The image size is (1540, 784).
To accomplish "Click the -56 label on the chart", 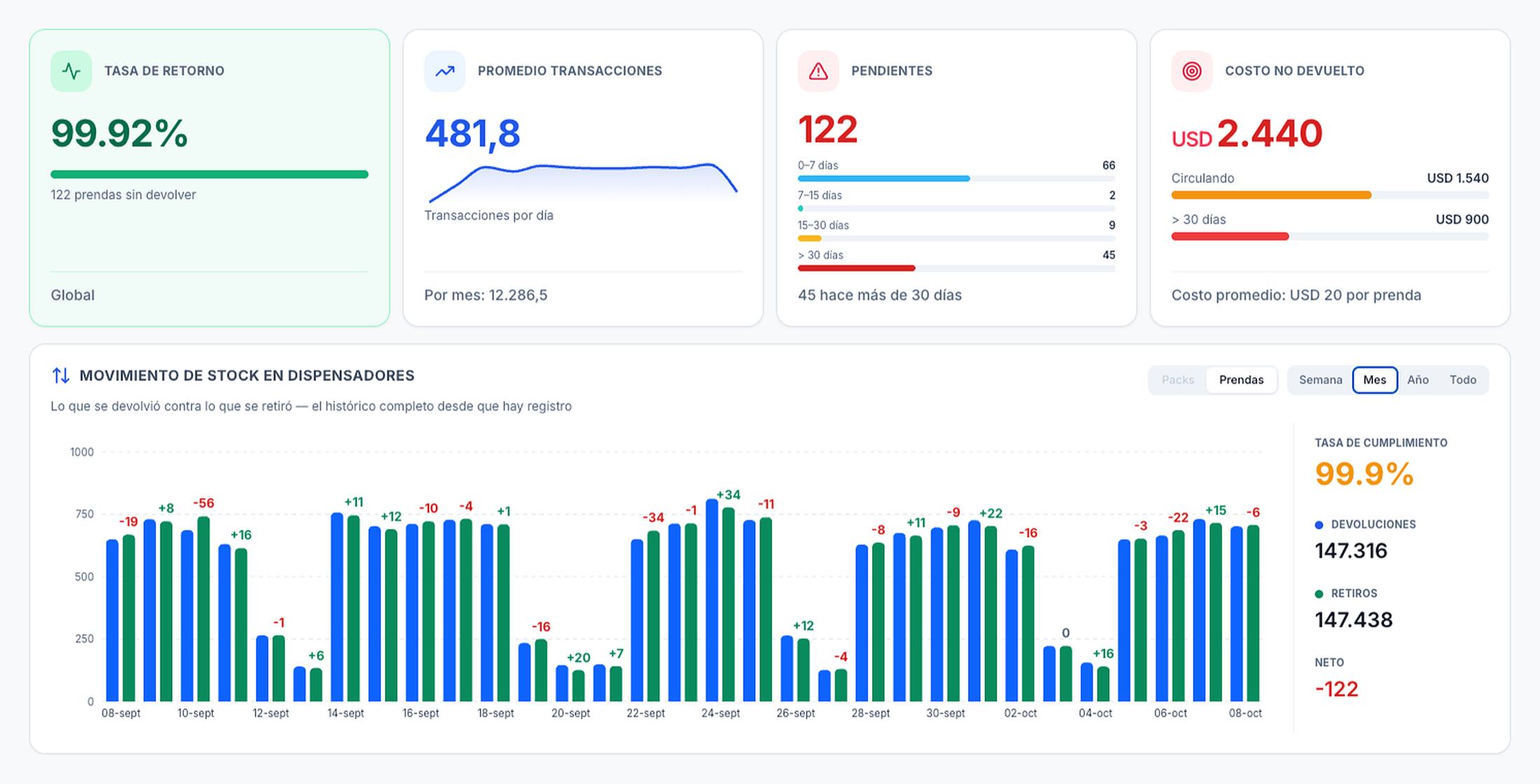I will [x=203, y=503].
